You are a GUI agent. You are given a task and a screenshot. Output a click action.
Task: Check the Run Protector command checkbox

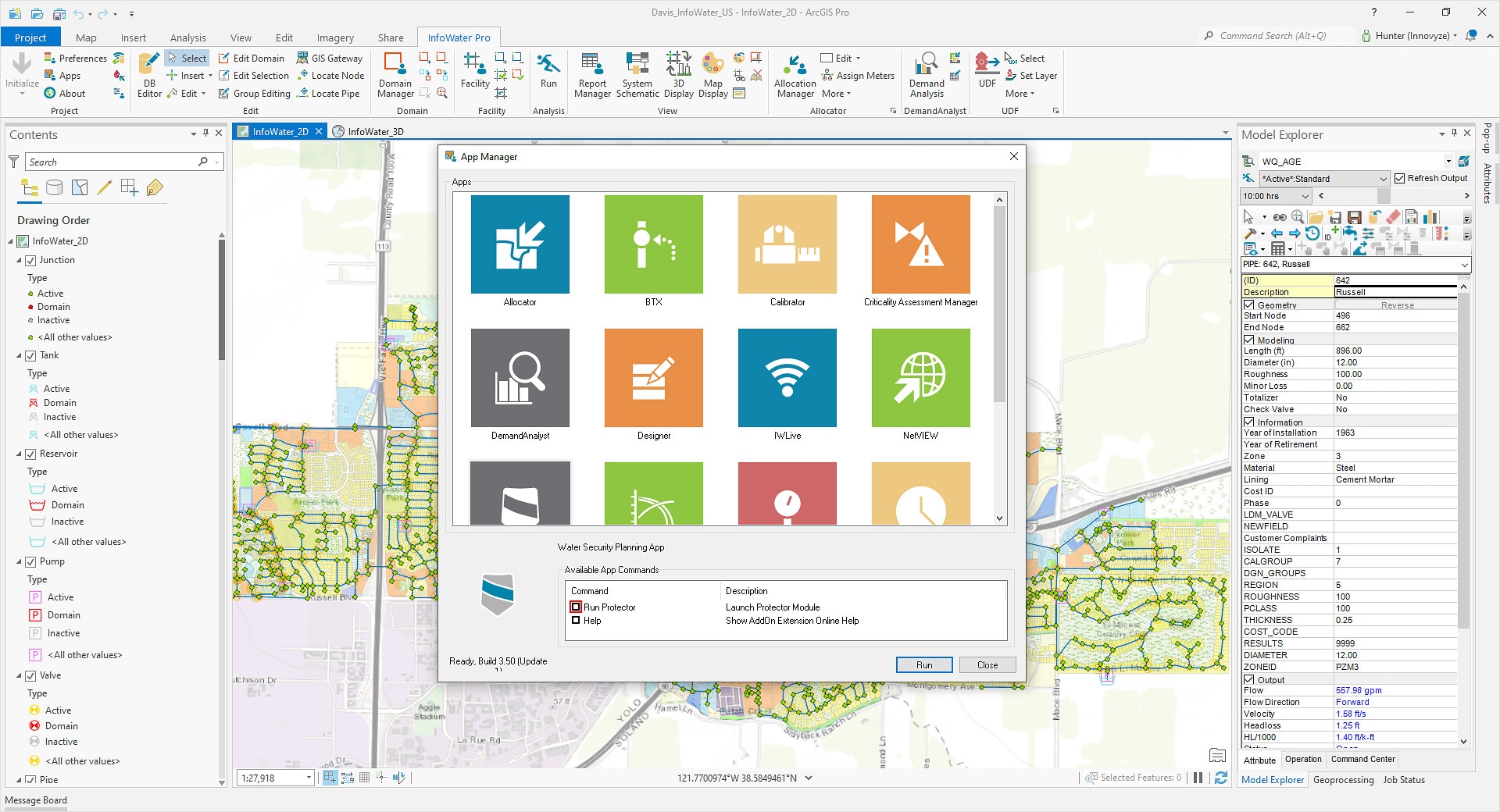tap(576, 607)
